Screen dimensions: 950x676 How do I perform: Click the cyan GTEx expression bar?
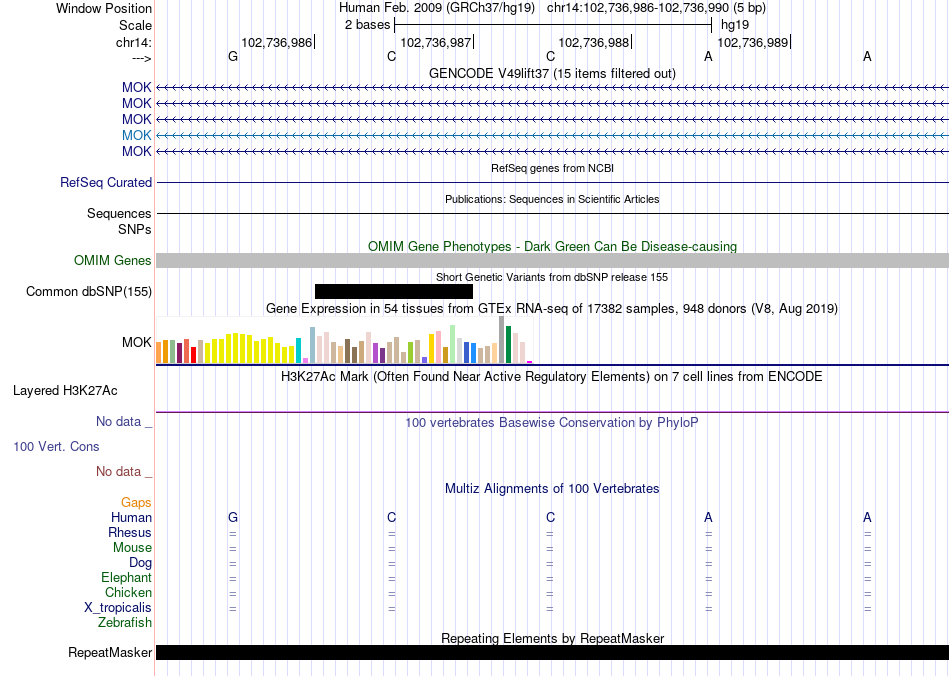pyautogui.click(x=299, y=351)
